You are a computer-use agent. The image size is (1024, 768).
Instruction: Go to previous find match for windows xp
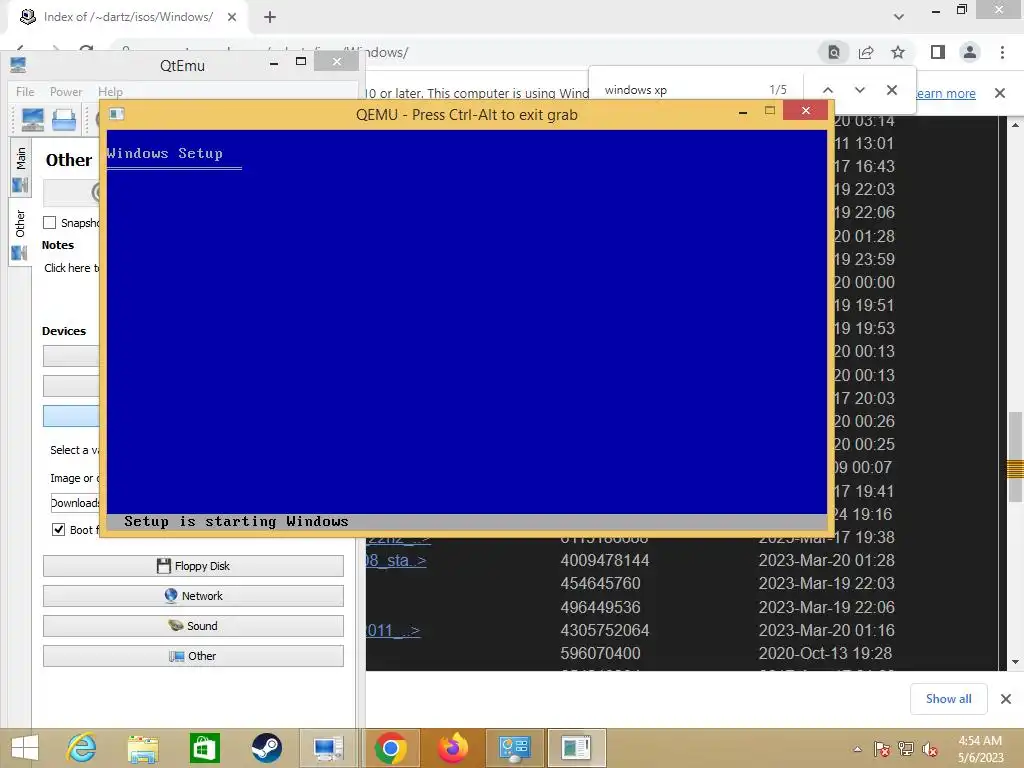pyautogui.click(x=827, y=90)
